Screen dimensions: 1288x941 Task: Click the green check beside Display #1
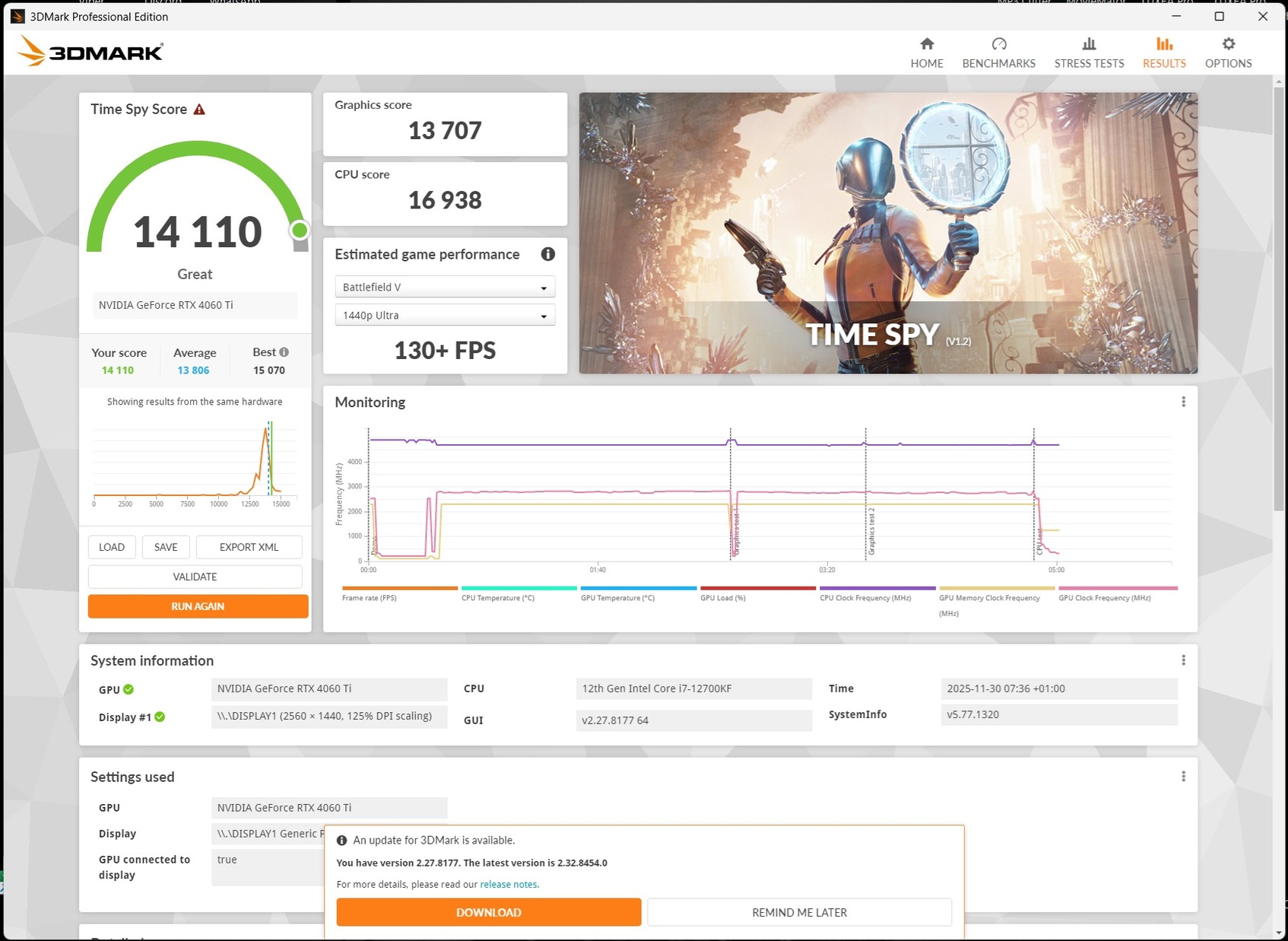coord(160,717)
